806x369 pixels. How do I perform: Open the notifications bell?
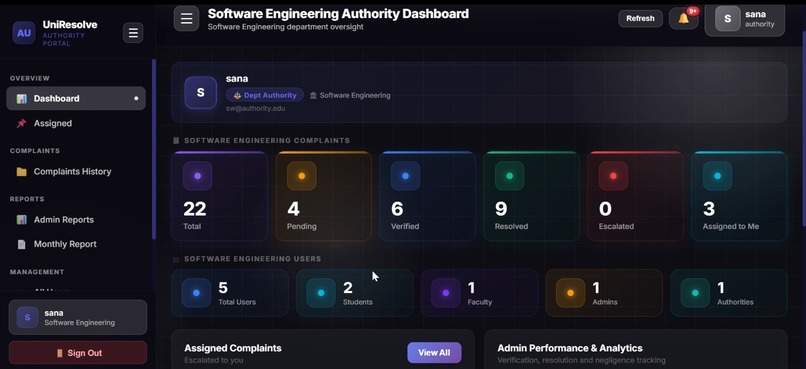coord(684,19)
